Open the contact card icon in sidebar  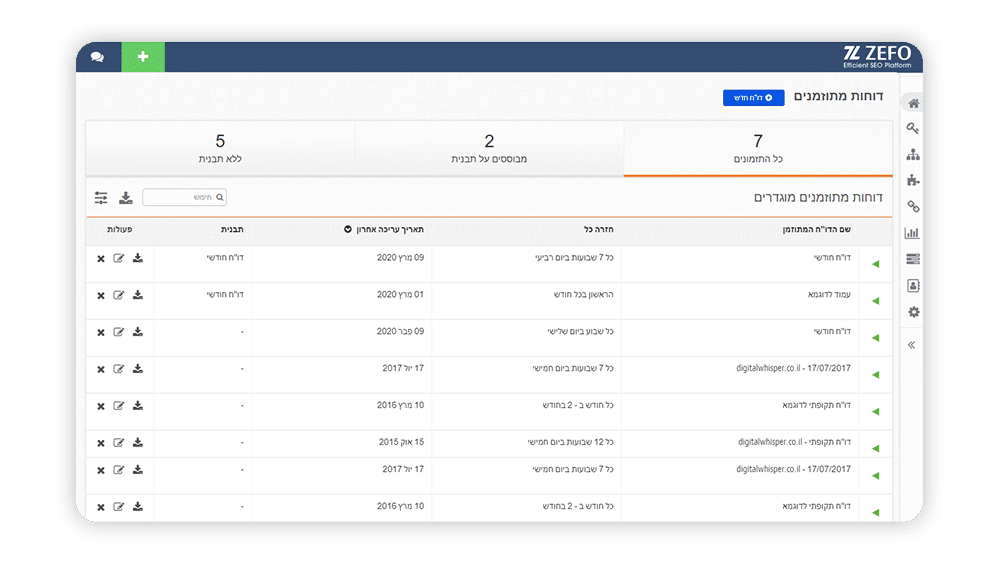(x=913, y=286)
